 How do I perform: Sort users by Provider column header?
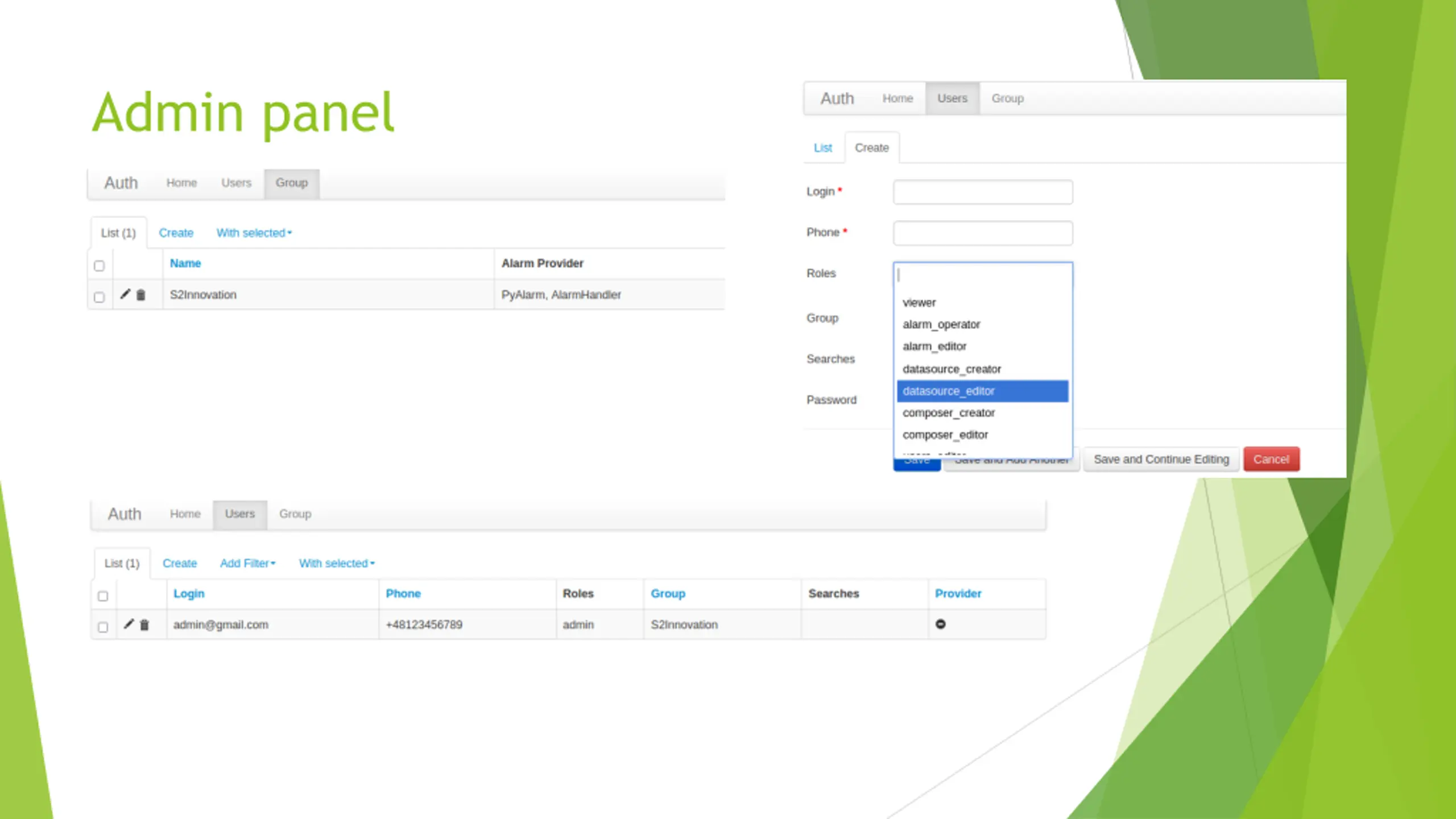coord(958,594)
